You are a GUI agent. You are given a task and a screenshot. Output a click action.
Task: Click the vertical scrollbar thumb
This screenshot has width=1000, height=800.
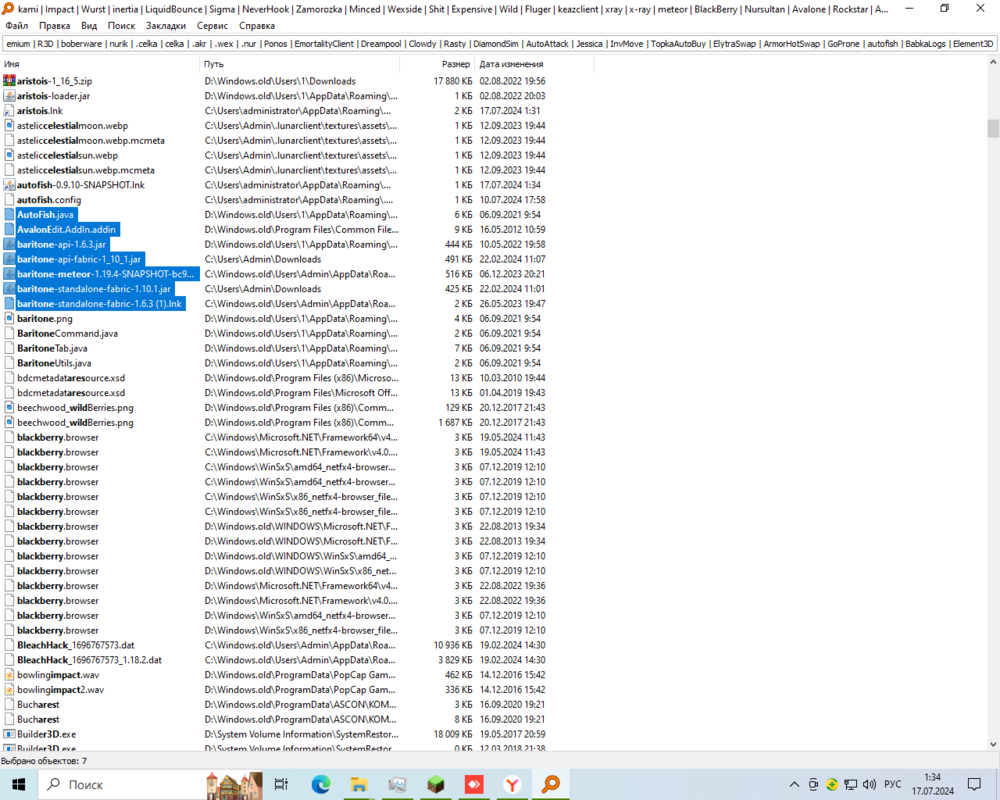tap(993, 128)
